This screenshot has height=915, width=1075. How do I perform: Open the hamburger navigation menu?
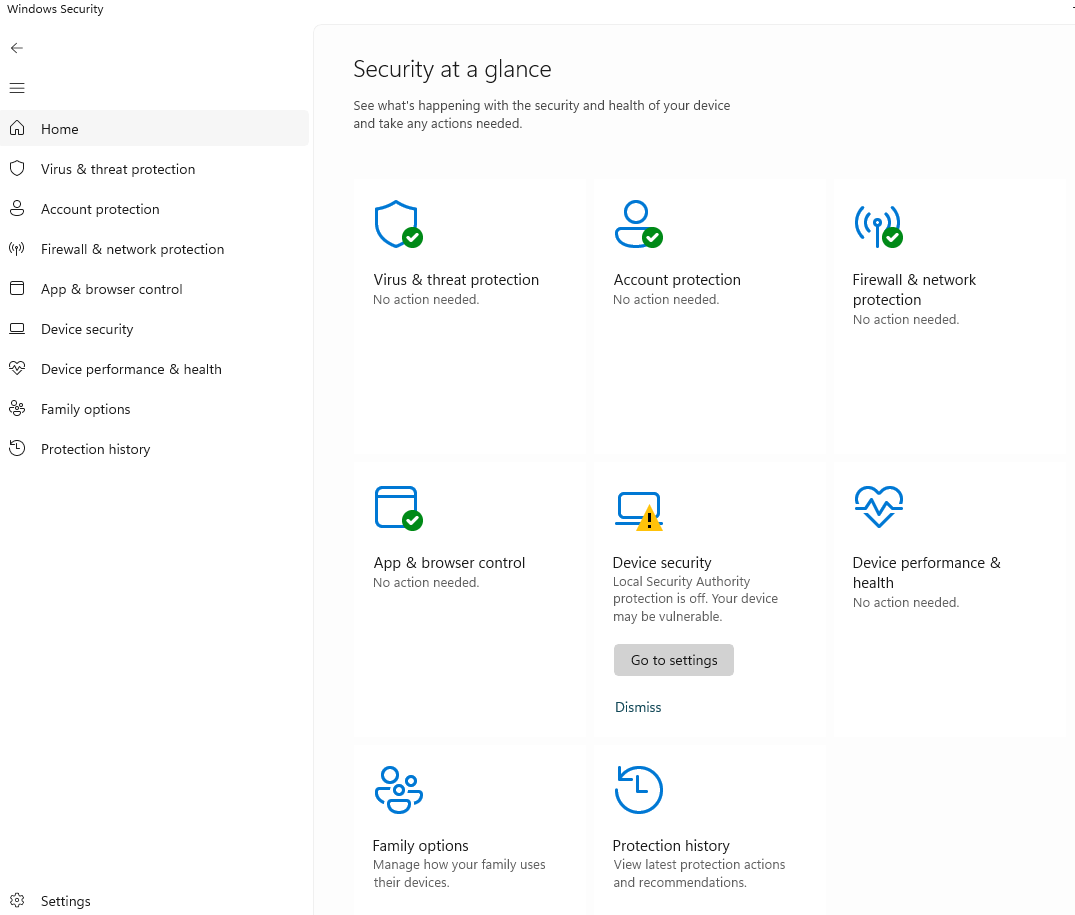pos(17,88)
